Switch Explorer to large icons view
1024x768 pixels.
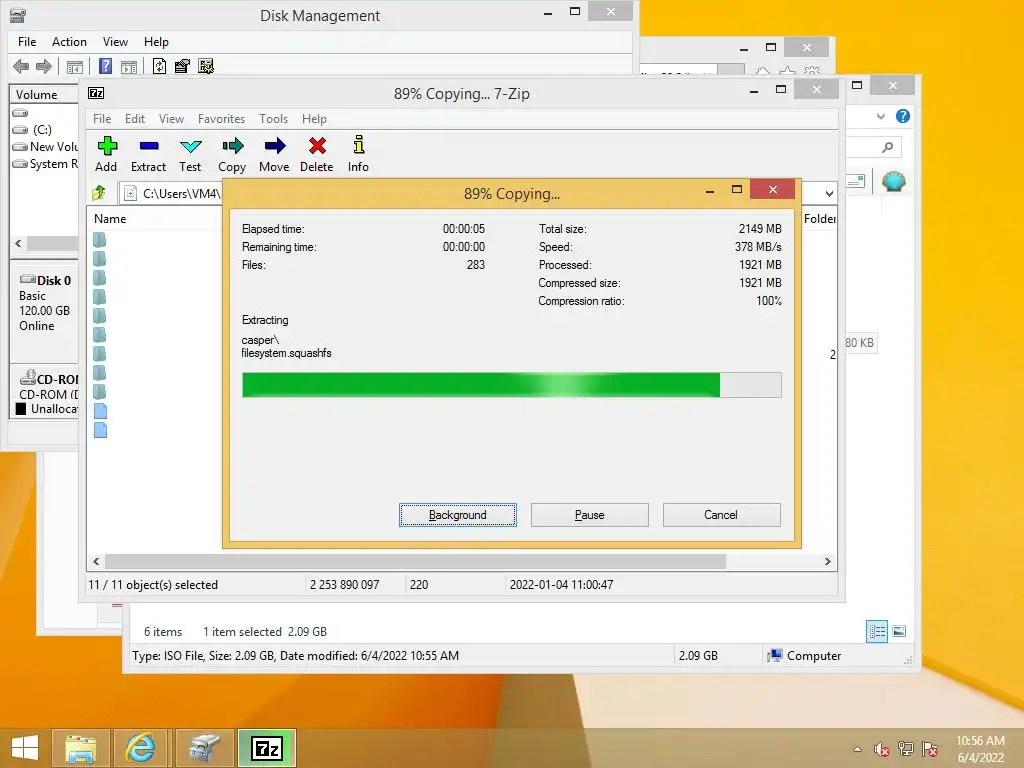coord(899,631)
